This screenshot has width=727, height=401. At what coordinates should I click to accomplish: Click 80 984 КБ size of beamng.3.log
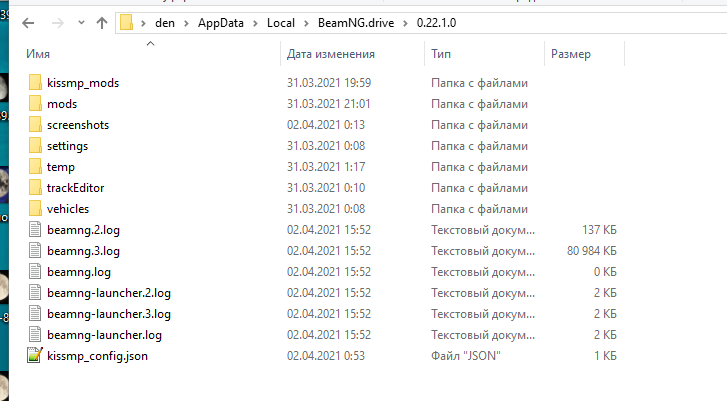click(592, 251)
